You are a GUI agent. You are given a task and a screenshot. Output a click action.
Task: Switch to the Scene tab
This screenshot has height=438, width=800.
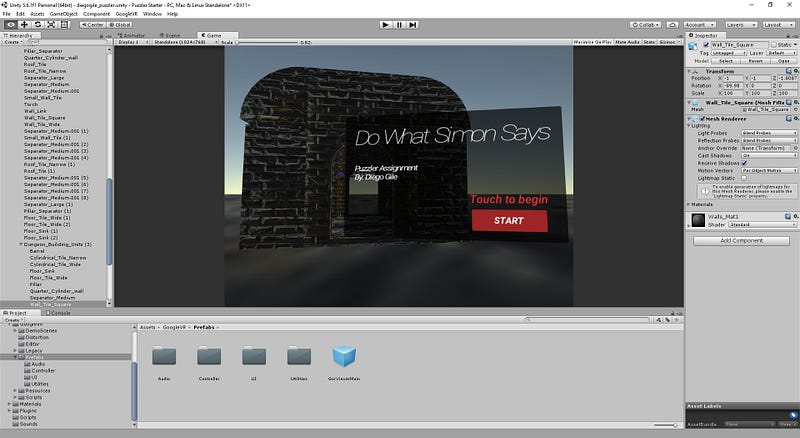tap(172, 35)
